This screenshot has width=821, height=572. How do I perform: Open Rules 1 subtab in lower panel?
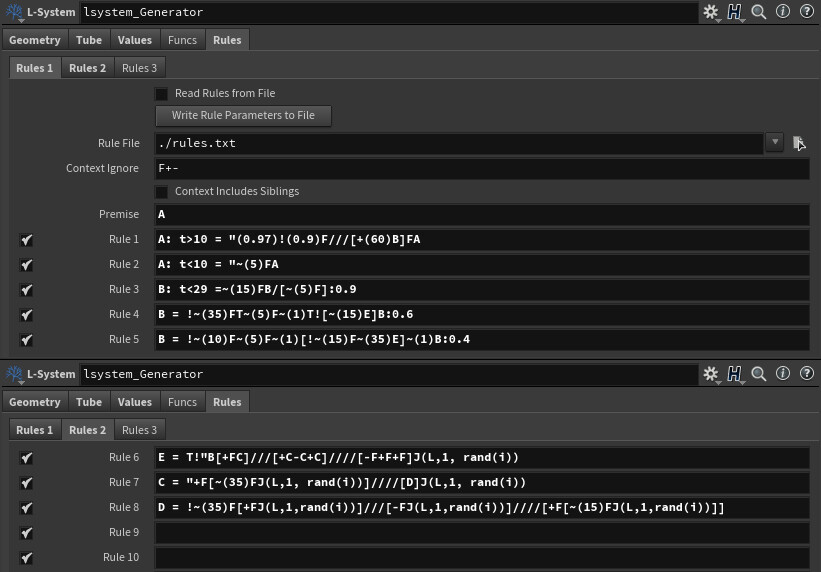tap(35, 430)
